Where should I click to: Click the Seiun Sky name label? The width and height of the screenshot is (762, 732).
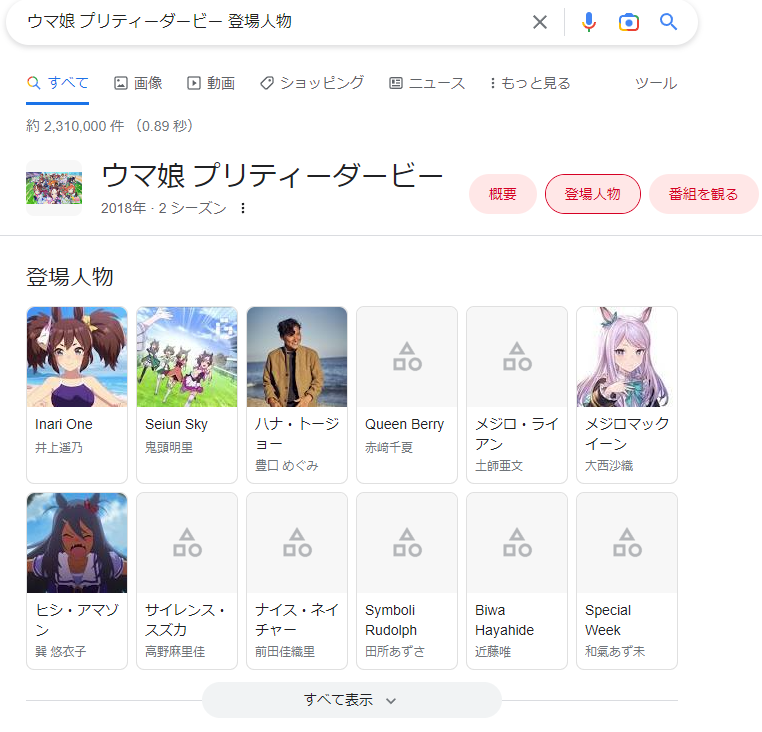(x=176, y=424)
